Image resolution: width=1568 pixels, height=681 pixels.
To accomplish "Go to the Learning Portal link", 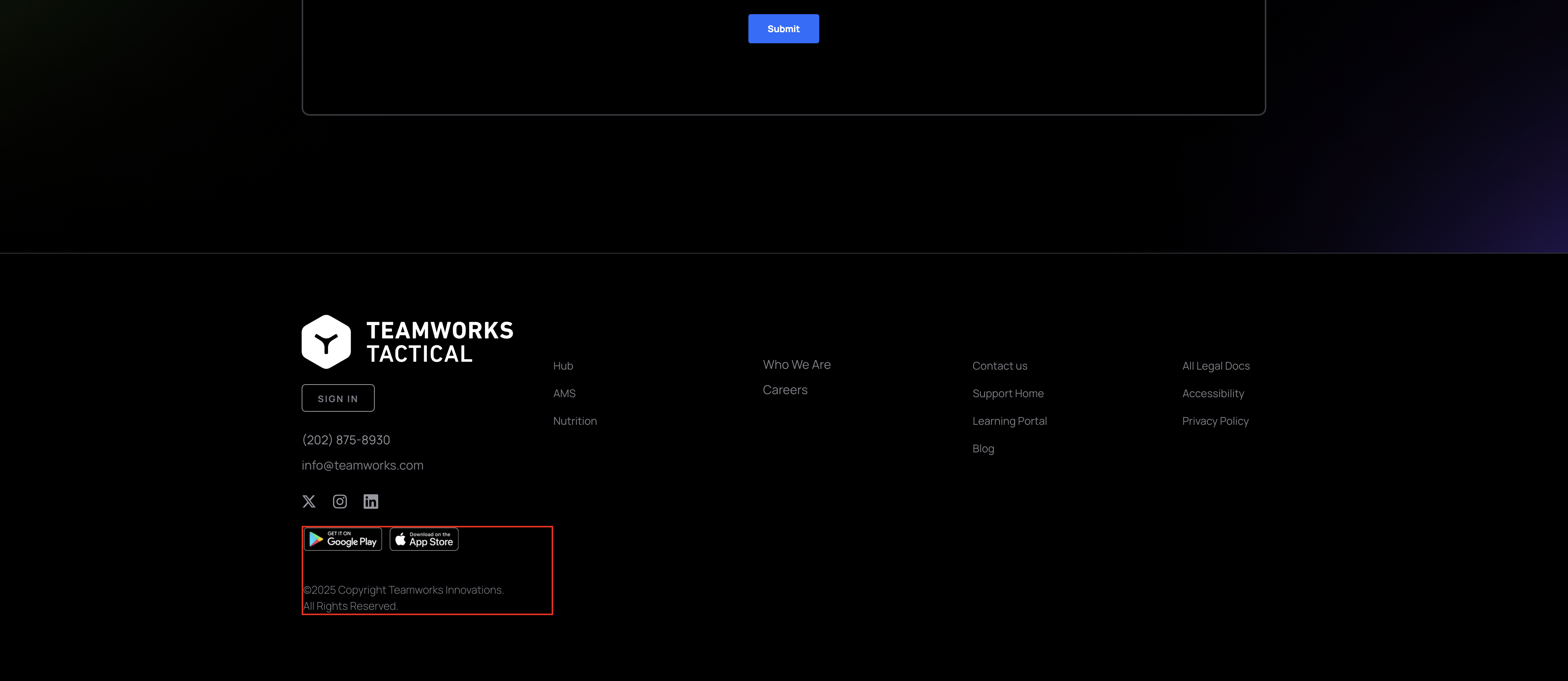I will pyautogui.click(x=1009, y=421).
